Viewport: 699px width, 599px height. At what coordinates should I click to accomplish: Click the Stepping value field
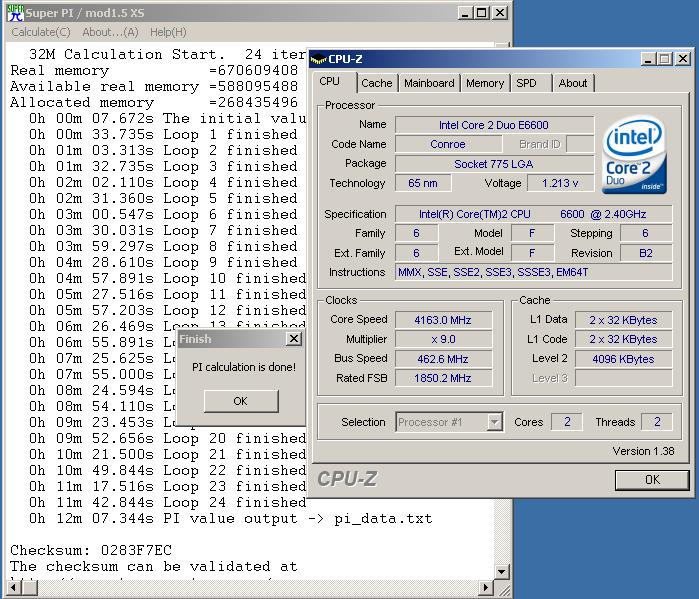(646, 233)
